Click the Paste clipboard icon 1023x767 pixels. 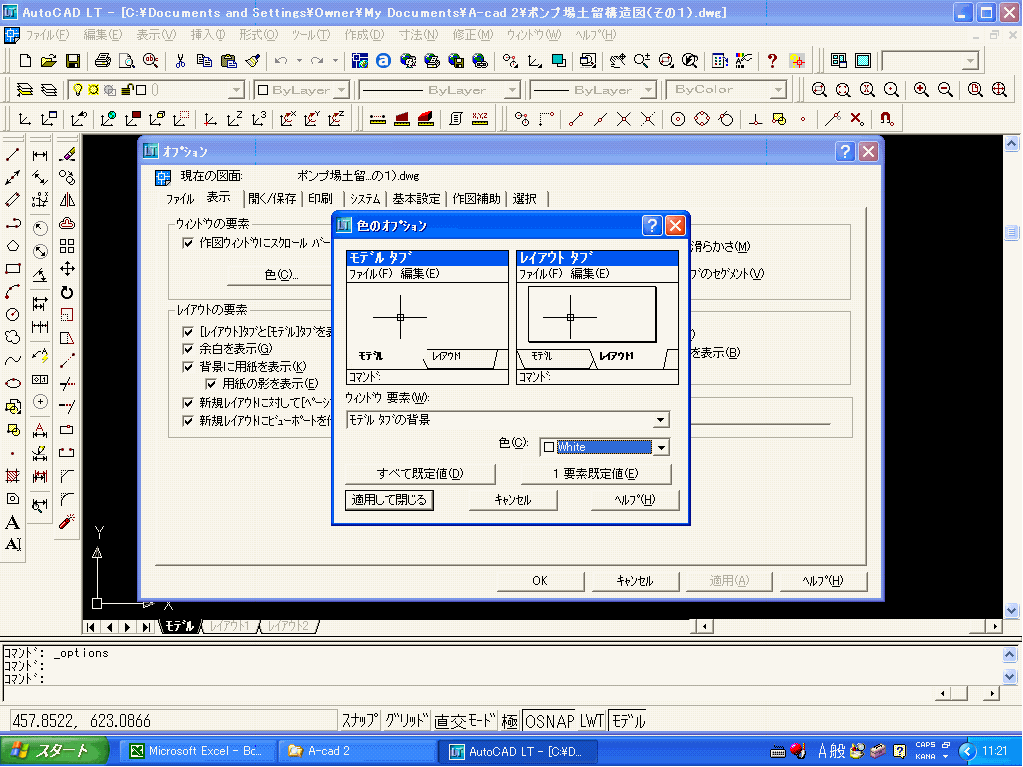click(228, 61)
